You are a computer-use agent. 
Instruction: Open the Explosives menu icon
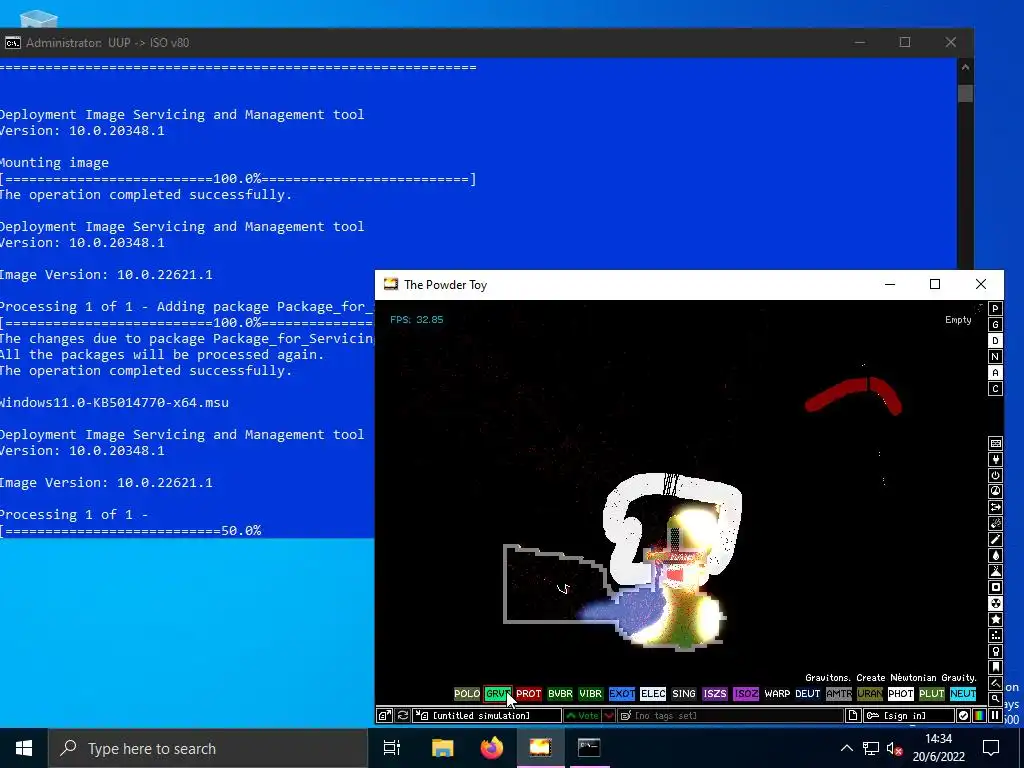pos(995,523)
